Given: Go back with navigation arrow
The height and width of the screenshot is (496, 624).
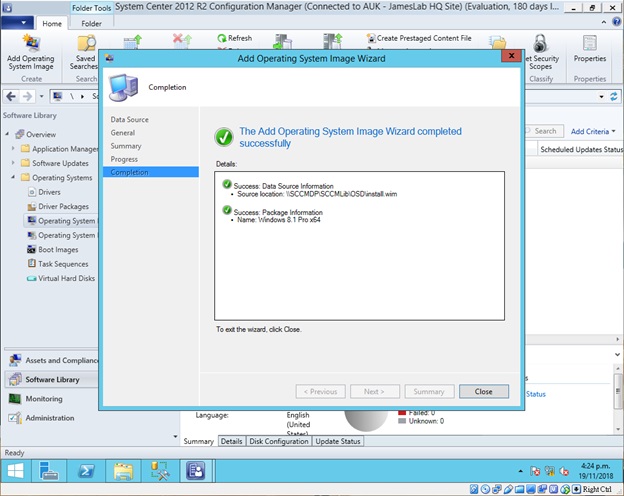Looking at the screenshot, I should [x=11, y=96].
